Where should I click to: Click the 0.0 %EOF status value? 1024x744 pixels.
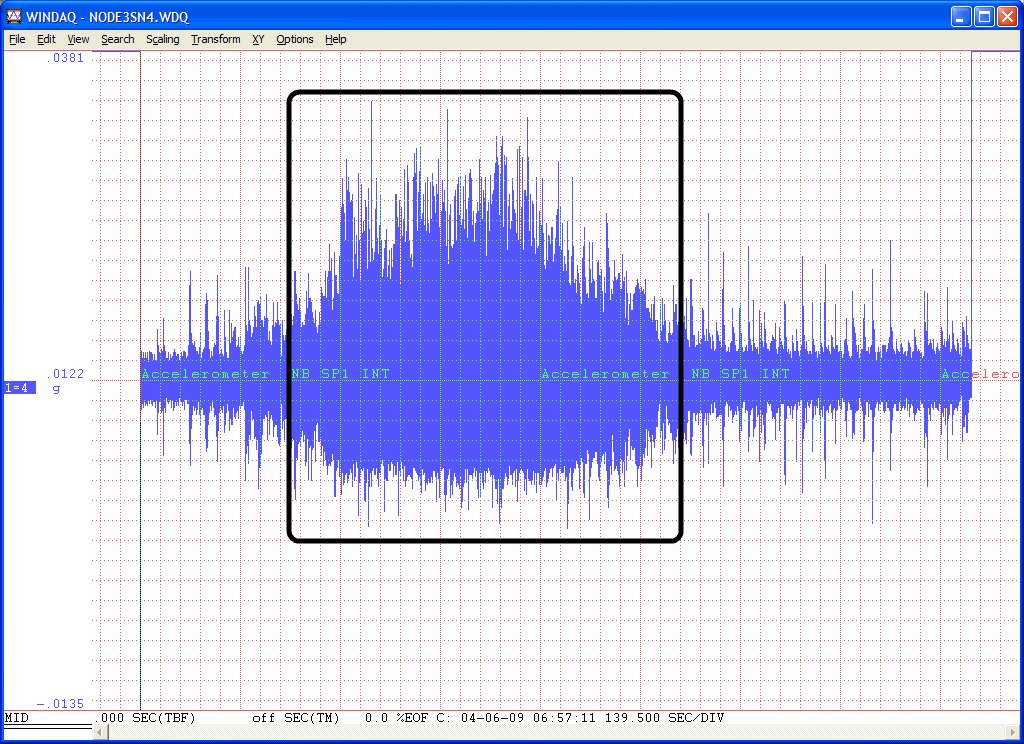pos(396,718)
